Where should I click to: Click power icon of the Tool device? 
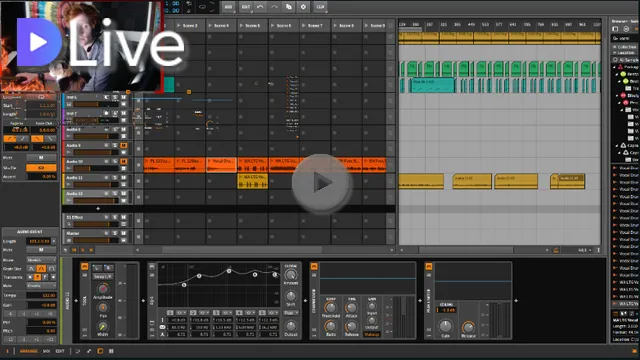[85, 267]
